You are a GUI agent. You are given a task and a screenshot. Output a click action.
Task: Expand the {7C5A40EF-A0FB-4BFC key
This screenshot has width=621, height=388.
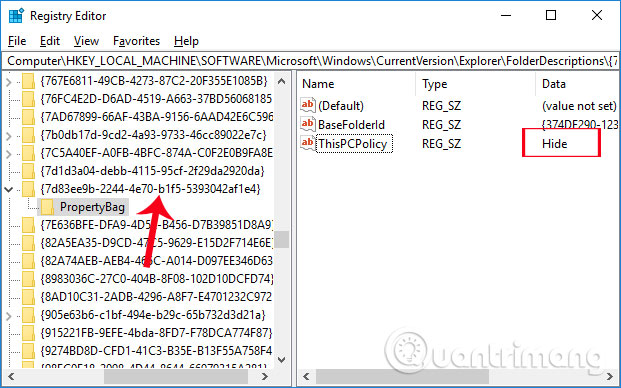pyautogui.click(x=9, y=153)
